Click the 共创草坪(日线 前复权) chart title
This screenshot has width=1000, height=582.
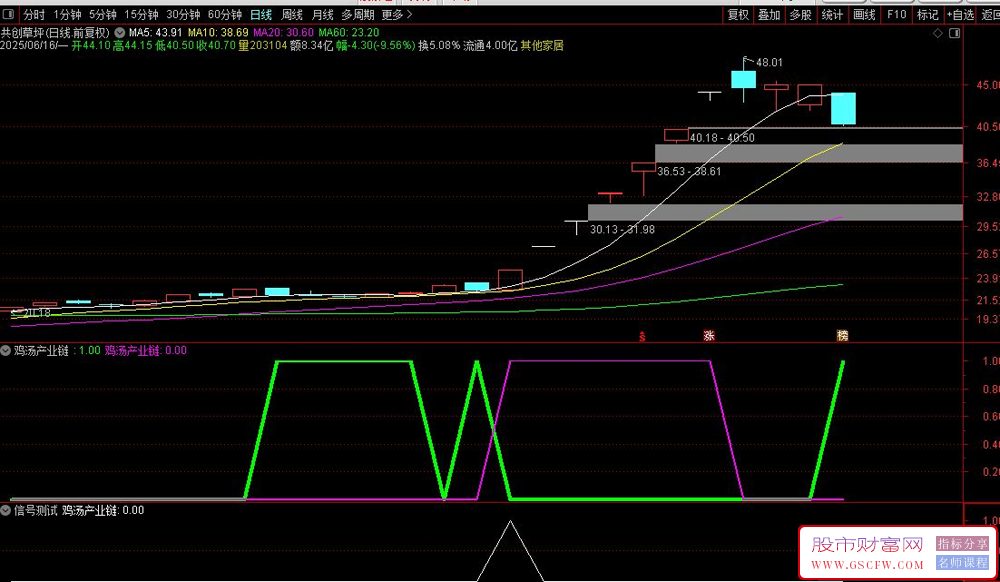[x=55, y=33]
